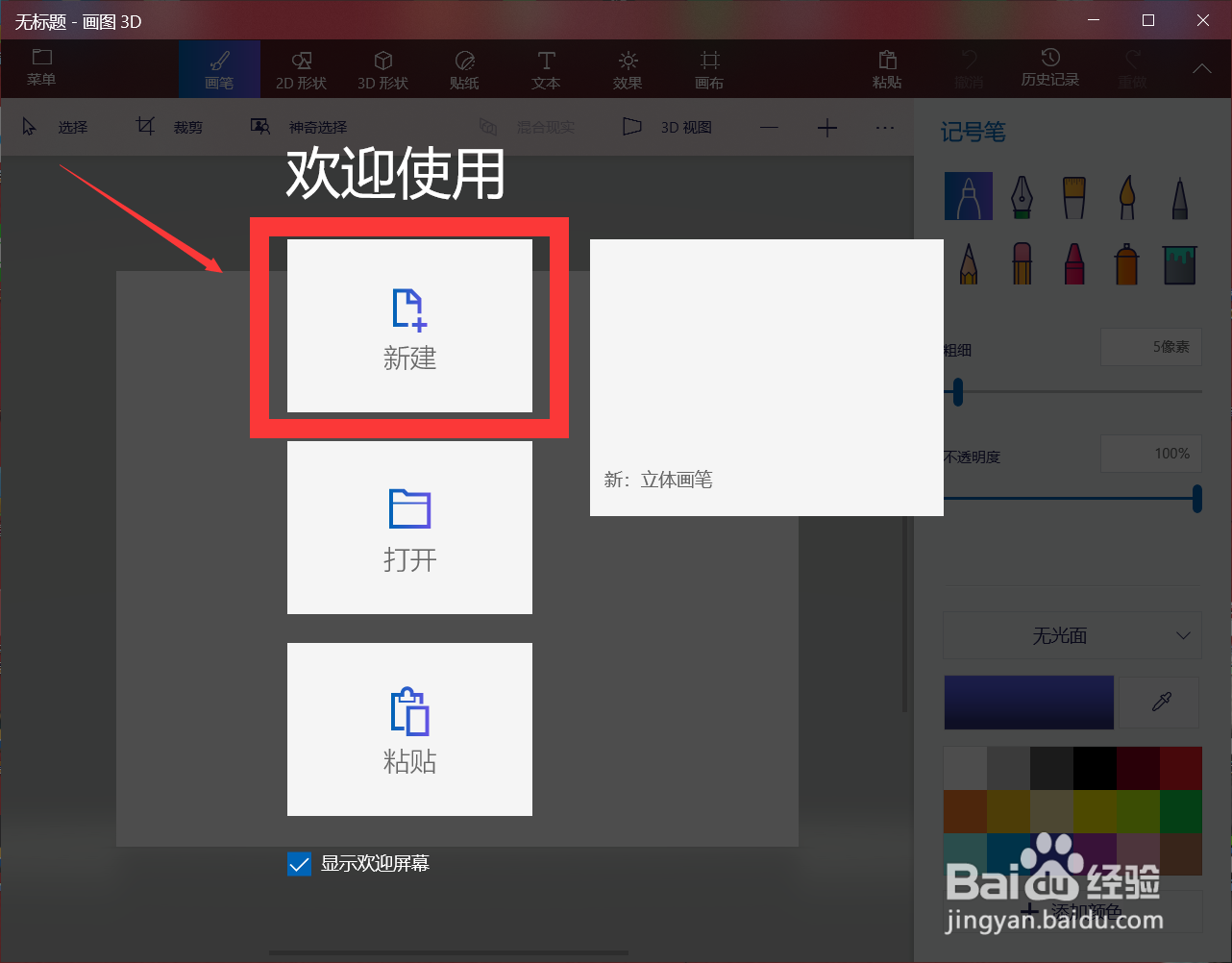Zoom in with the plus icon
1232x963 pixels.
pos(827,126)
